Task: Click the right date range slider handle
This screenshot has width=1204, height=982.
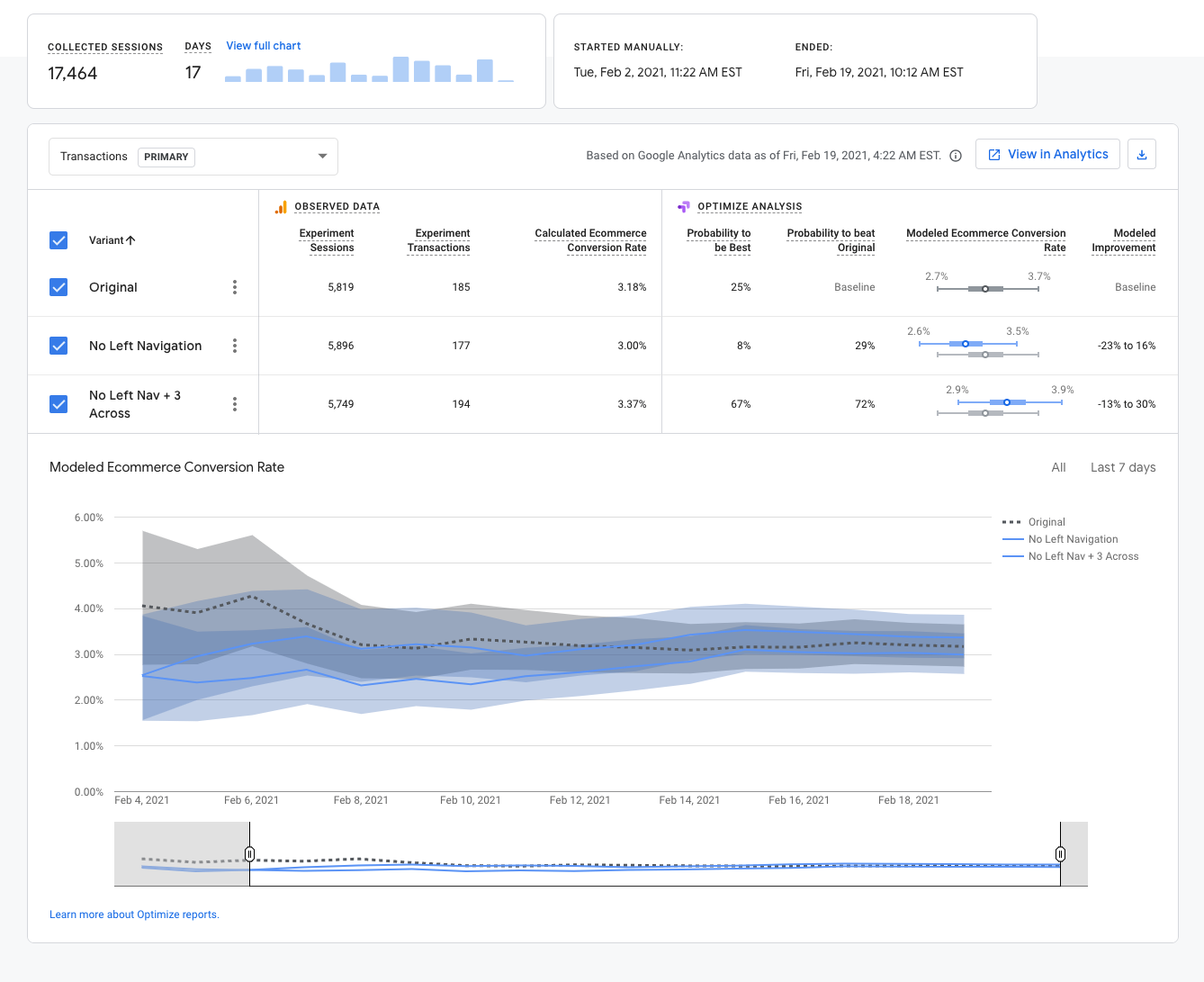Action: (x=1060, y=853)
